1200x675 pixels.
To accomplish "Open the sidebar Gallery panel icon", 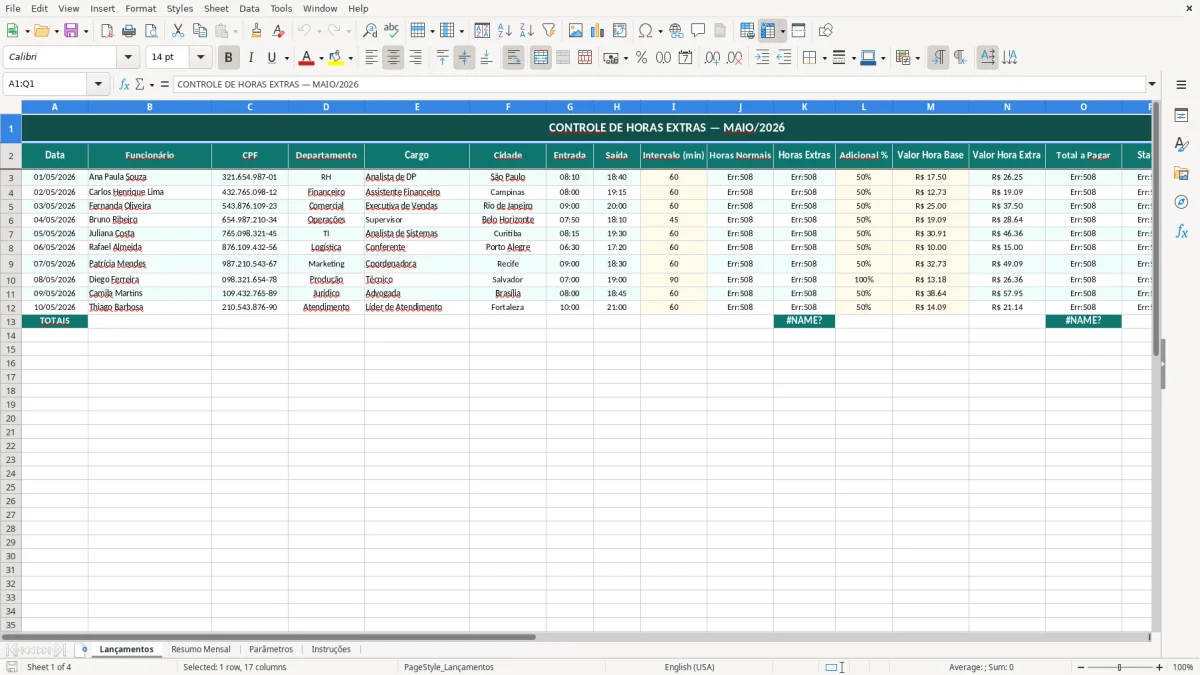I will coord(1181,174).
